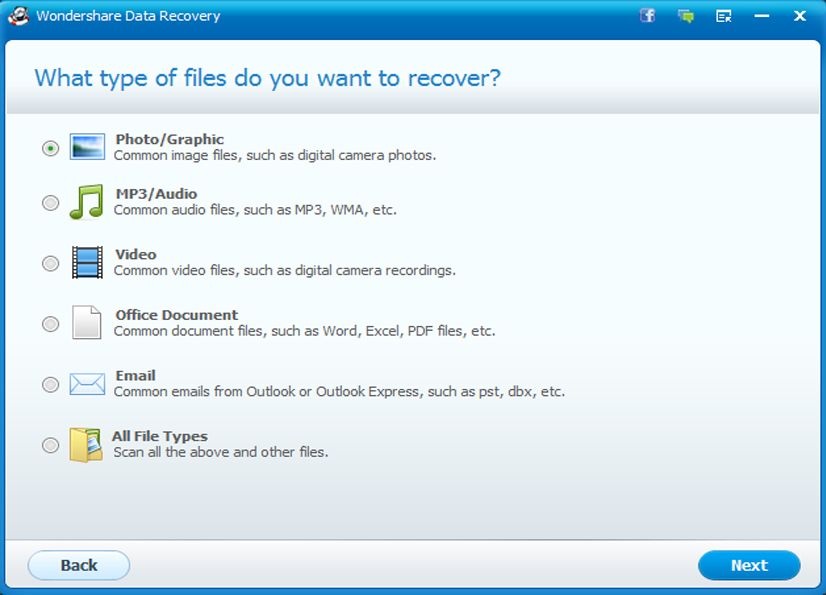Click the green music note icon

[86, 202]
